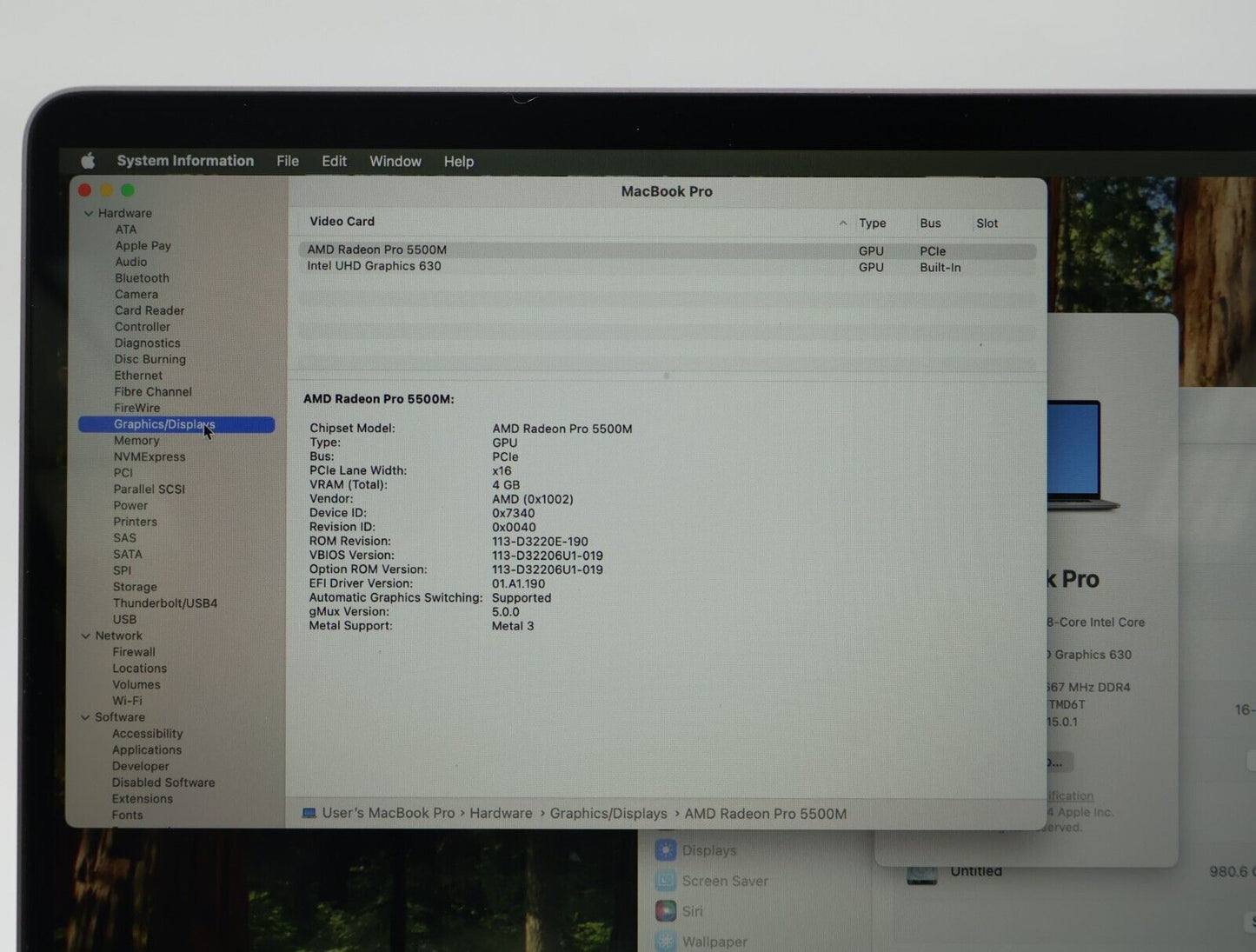Select Applications under Software
Image resolution: width=1256 pixels, height=952 pixels.
coord(147,750)
